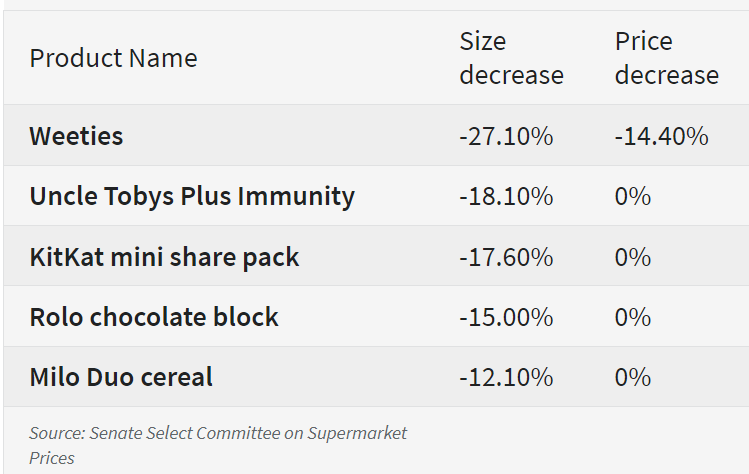Select the Weeties product name
This screenshot has height=474, width=749.
76,136
